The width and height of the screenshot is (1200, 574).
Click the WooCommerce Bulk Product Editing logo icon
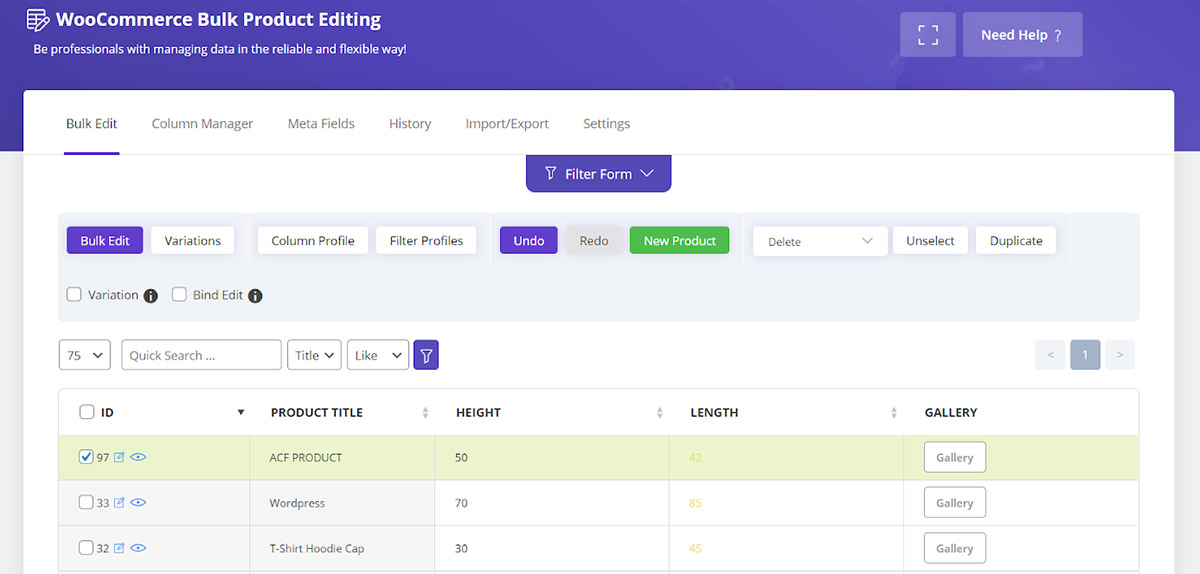click(37, 20)
